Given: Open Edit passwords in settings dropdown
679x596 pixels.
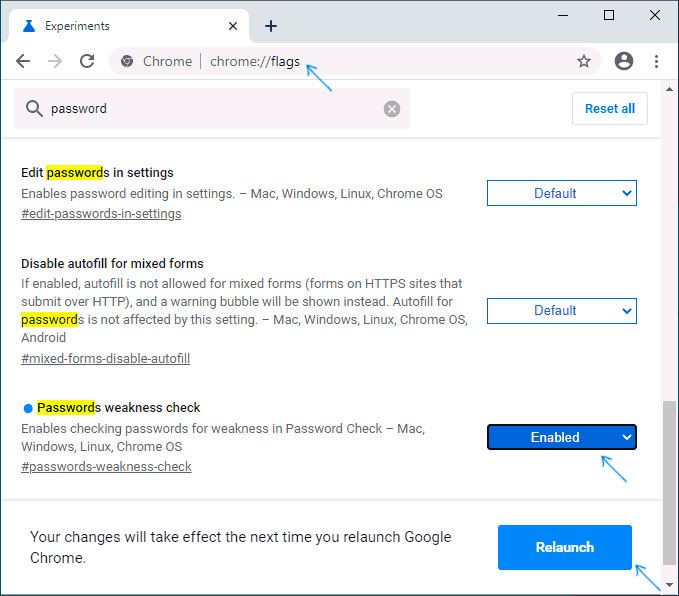Looking at the screenshot, I should pyautogui.click(x=562, y=193).
